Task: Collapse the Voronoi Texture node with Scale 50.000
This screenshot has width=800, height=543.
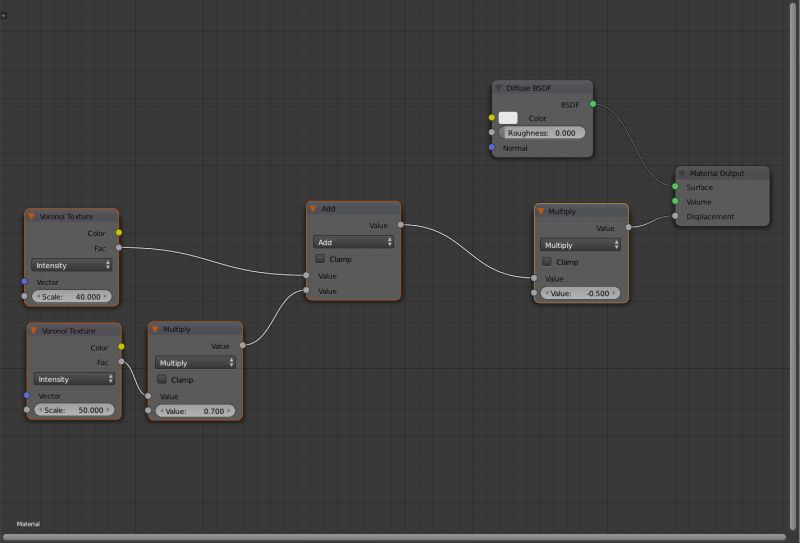Action: click(34, 331)
